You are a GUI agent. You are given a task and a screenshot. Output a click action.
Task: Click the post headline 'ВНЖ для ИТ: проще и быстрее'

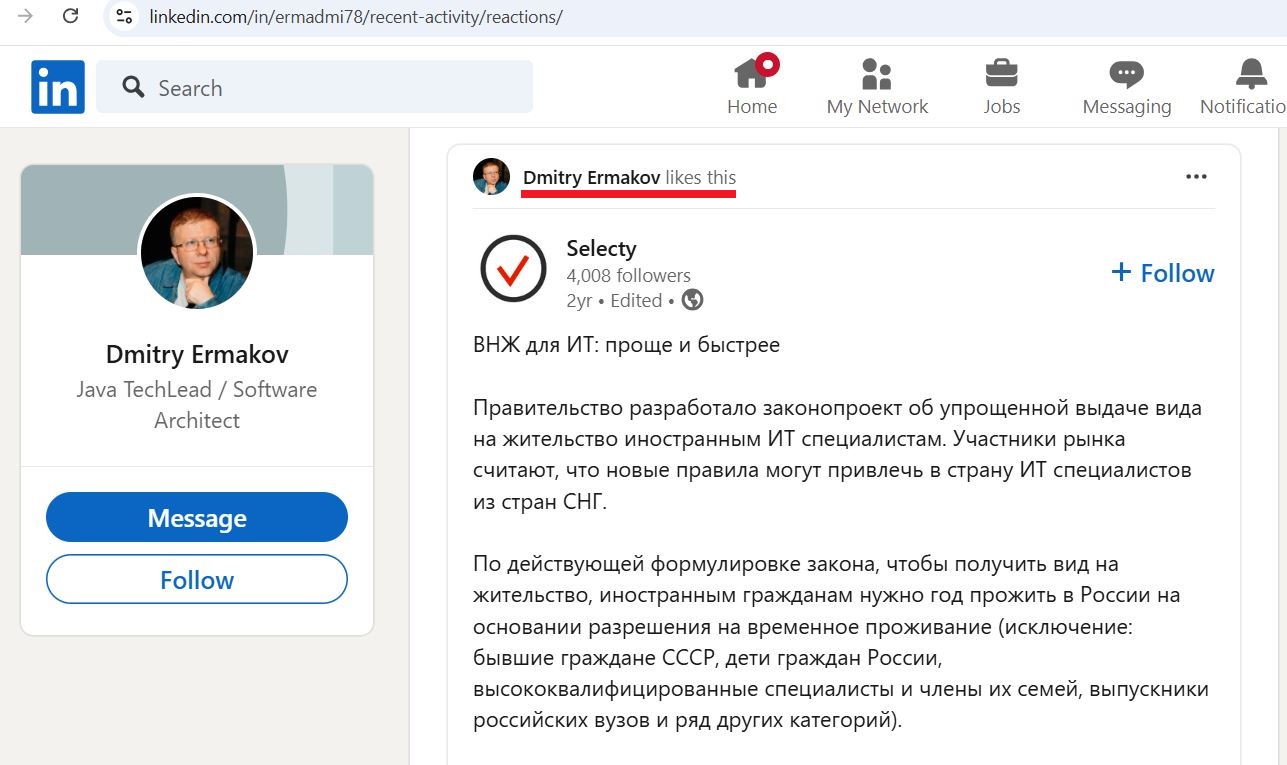[x=626, y=345]
